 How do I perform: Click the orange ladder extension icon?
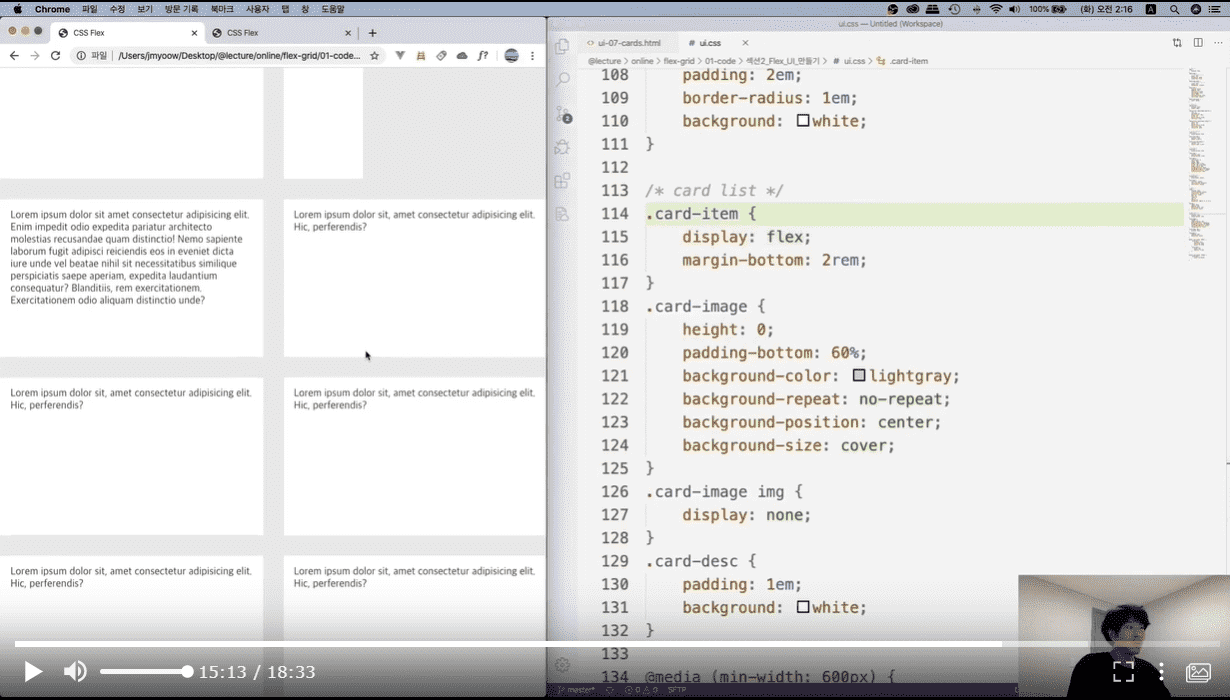click(x=421, y=56)
